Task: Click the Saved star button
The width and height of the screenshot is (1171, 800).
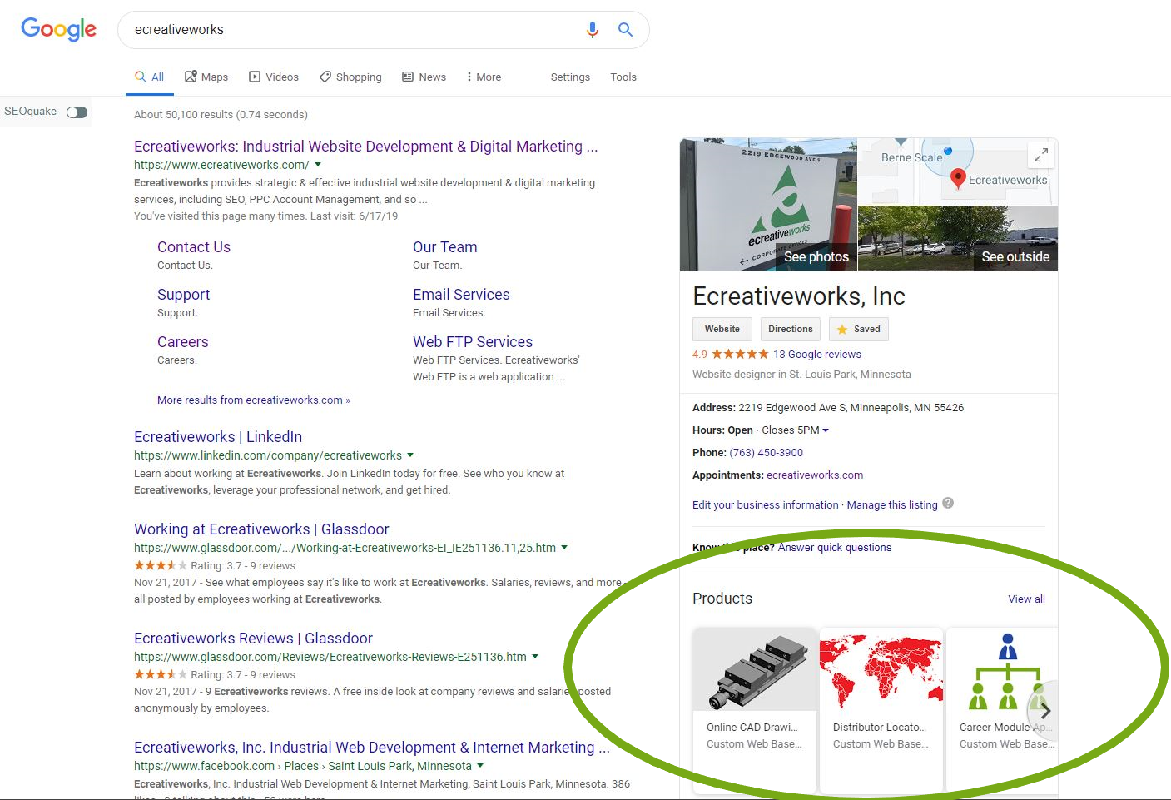Action: [858, 329]
